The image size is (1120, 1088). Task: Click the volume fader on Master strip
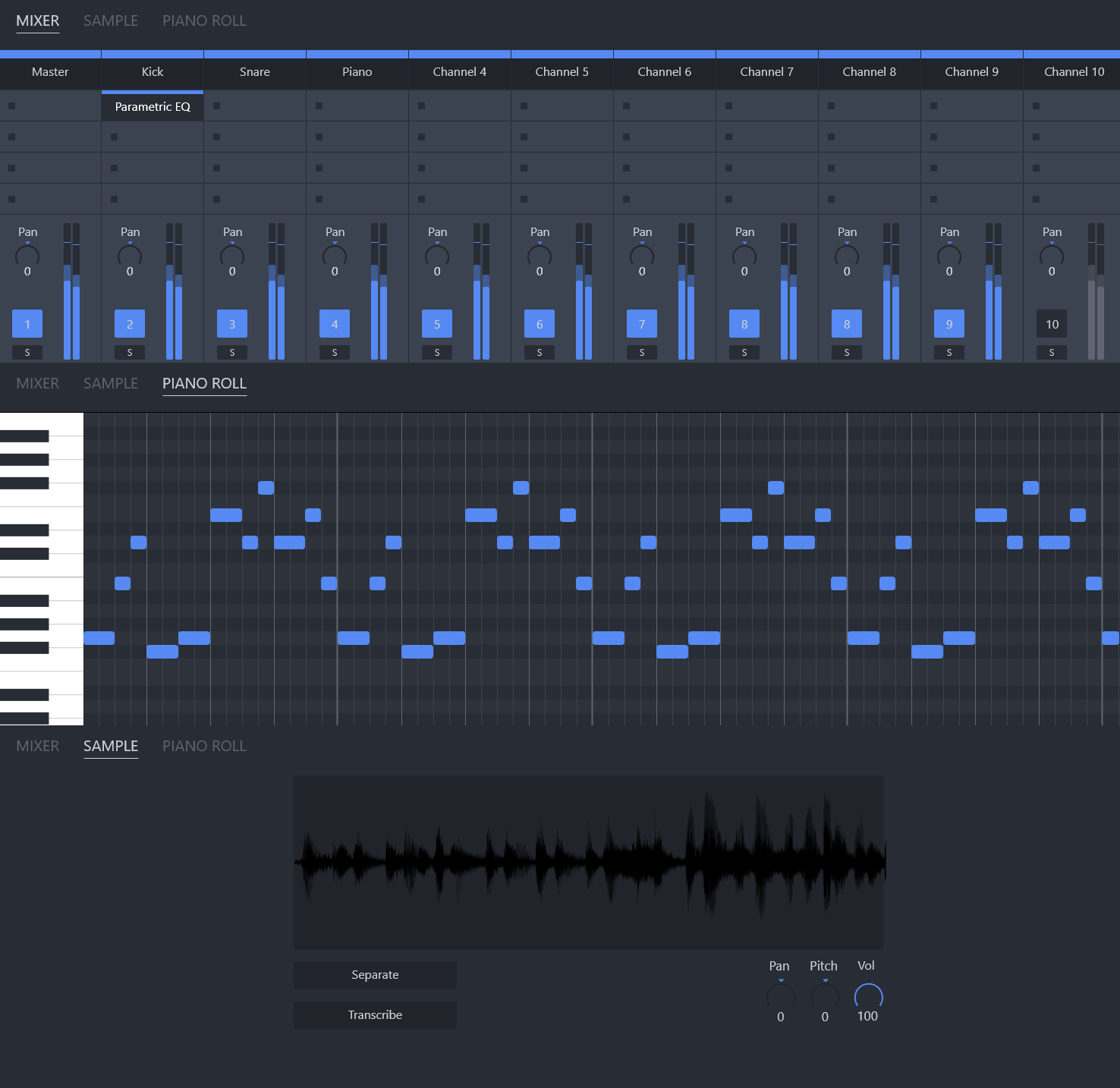pos(71,291)
